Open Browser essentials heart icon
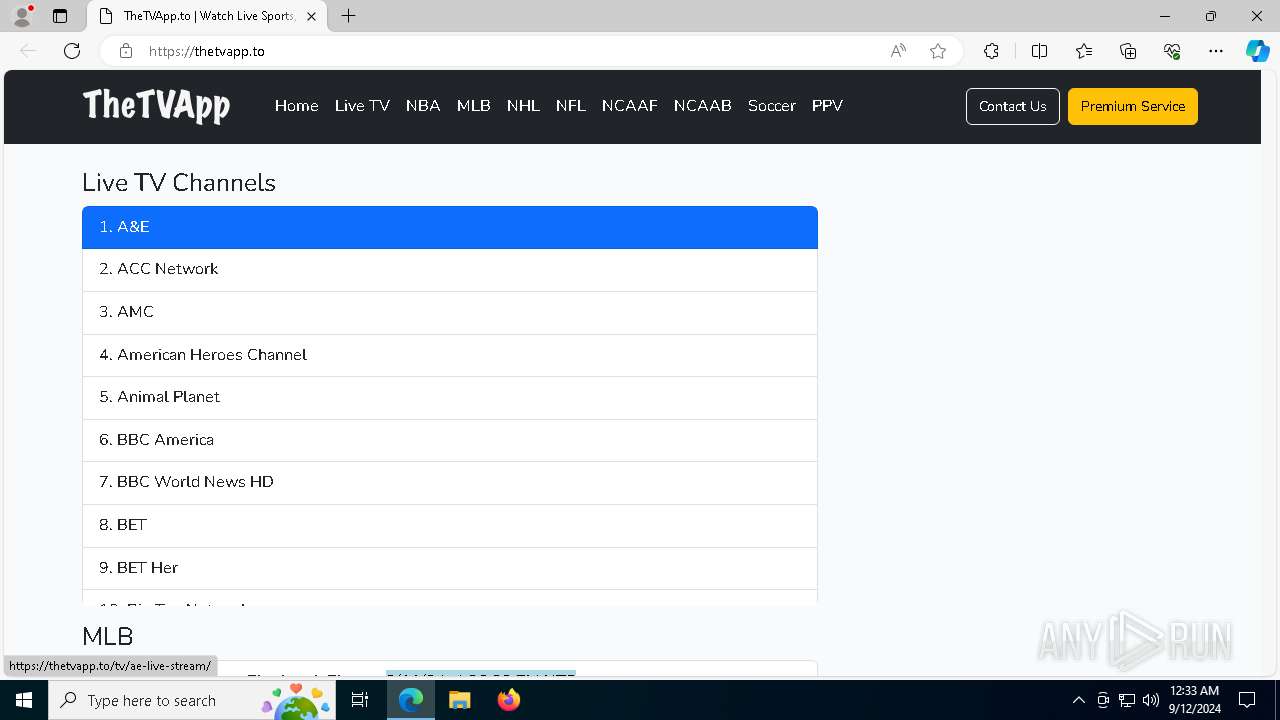 click(1172, 51)
